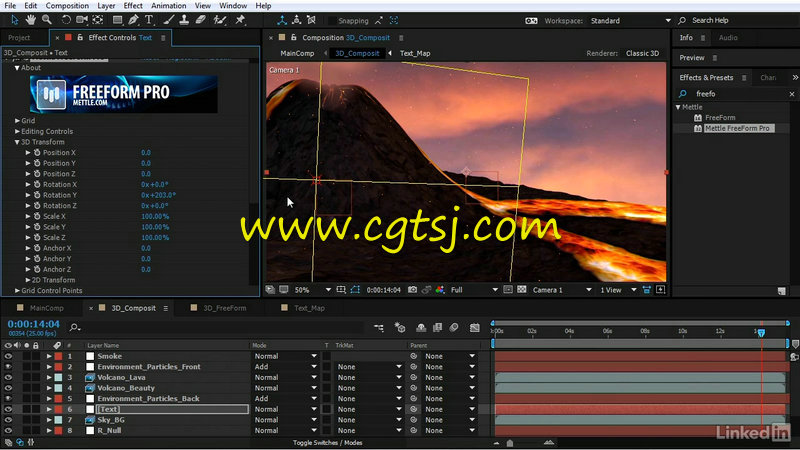800x450 pixels.
Task: Select the Mettle FreeForm Pro effect
Action: tap(737, 129)
